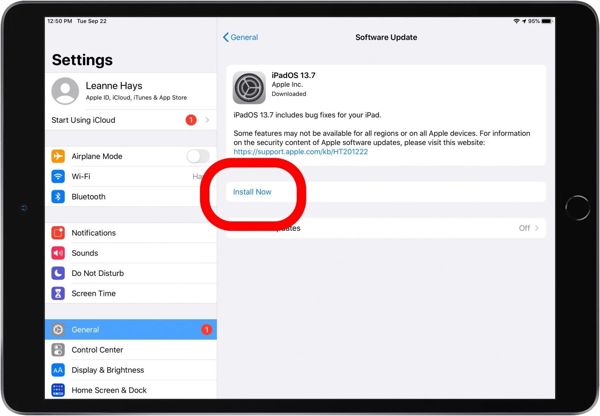The height and width of the screenshot is (416, 600).
Task: Open the support.apple.com HT201222 link
Action: (x=300, y=152)
